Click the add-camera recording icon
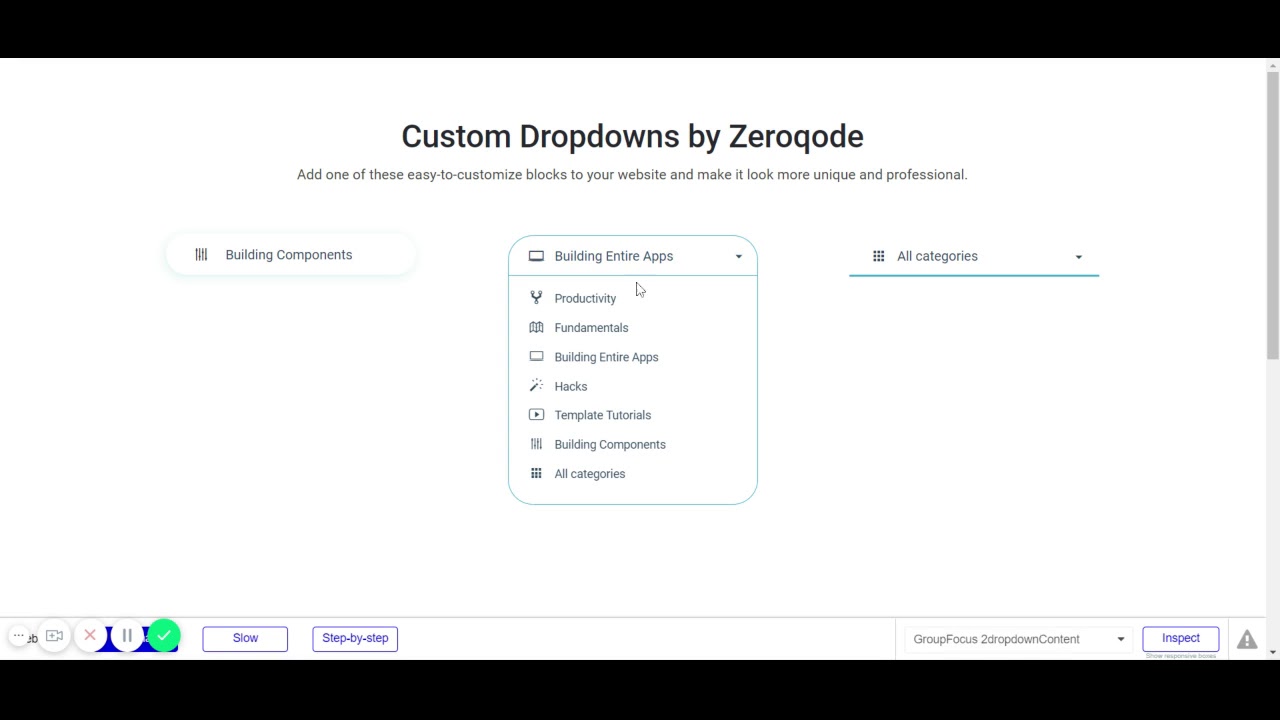The height and width of the screenshot is (720, 1280). click(54, 636)
